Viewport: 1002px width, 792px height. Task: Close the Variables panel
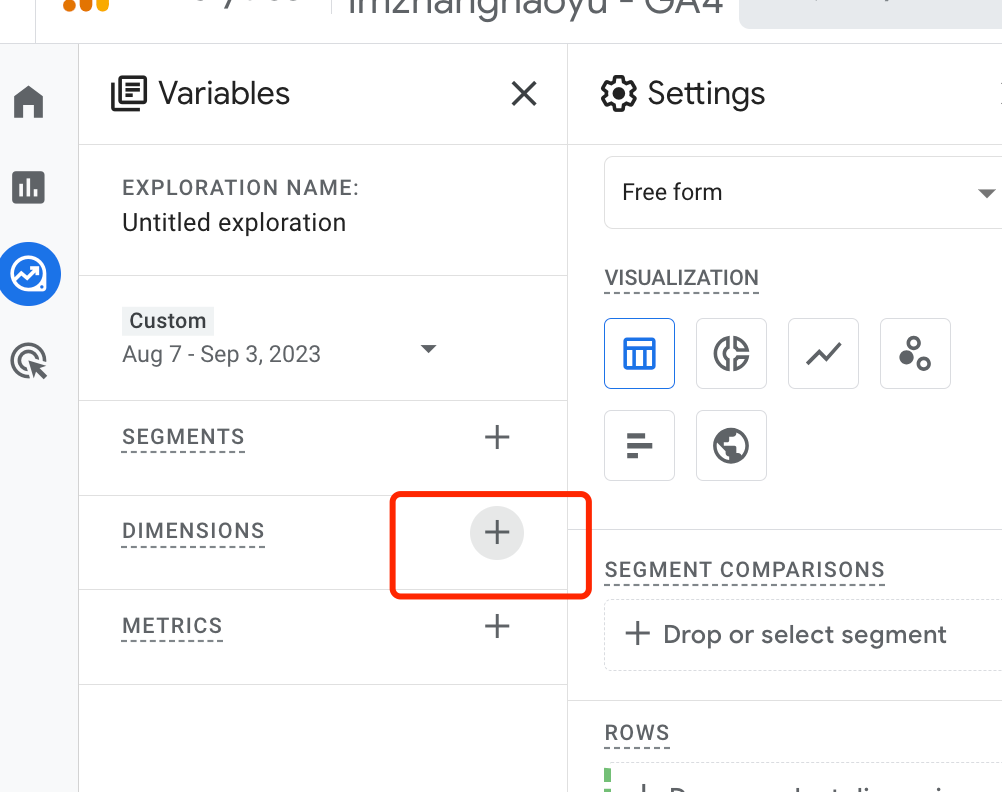(x=524, y=94)
